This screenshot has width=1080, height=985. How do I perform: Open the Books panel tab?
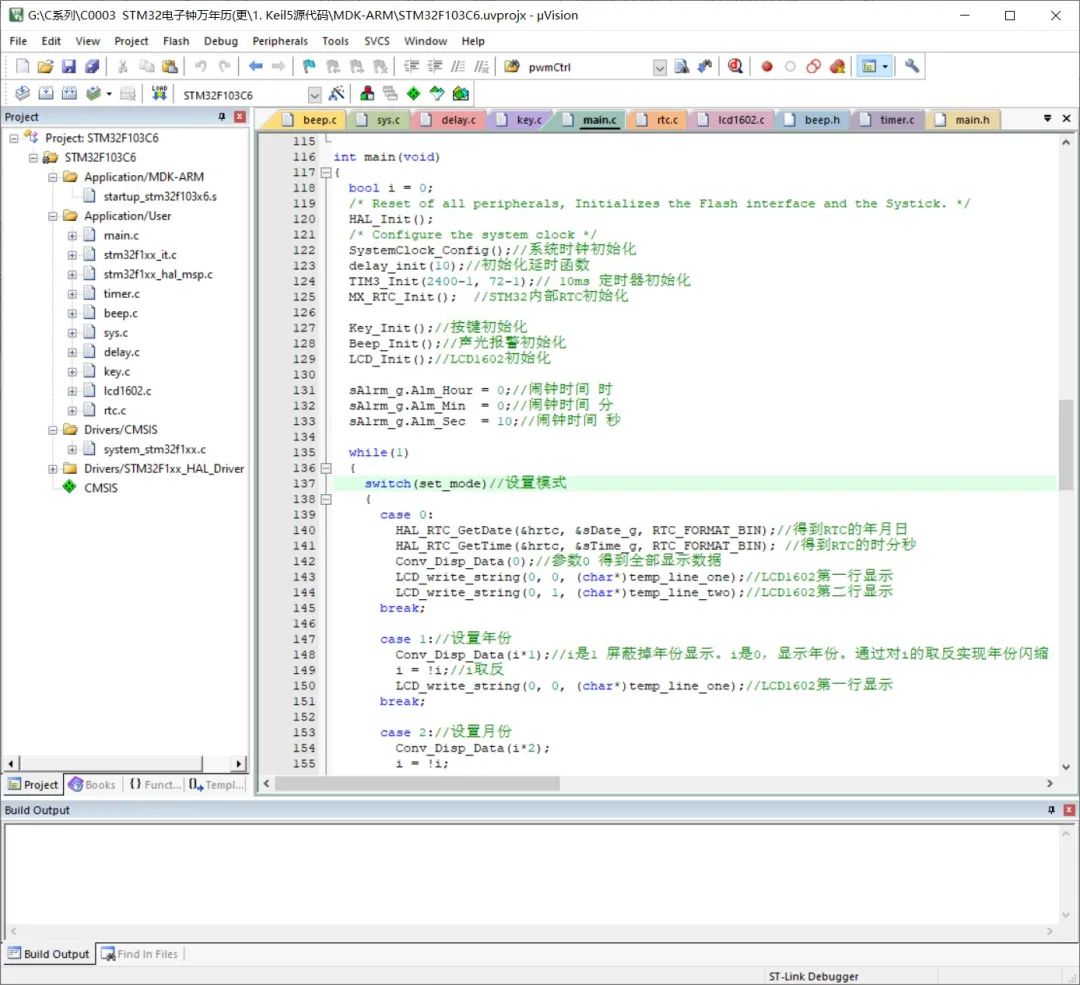92,785
